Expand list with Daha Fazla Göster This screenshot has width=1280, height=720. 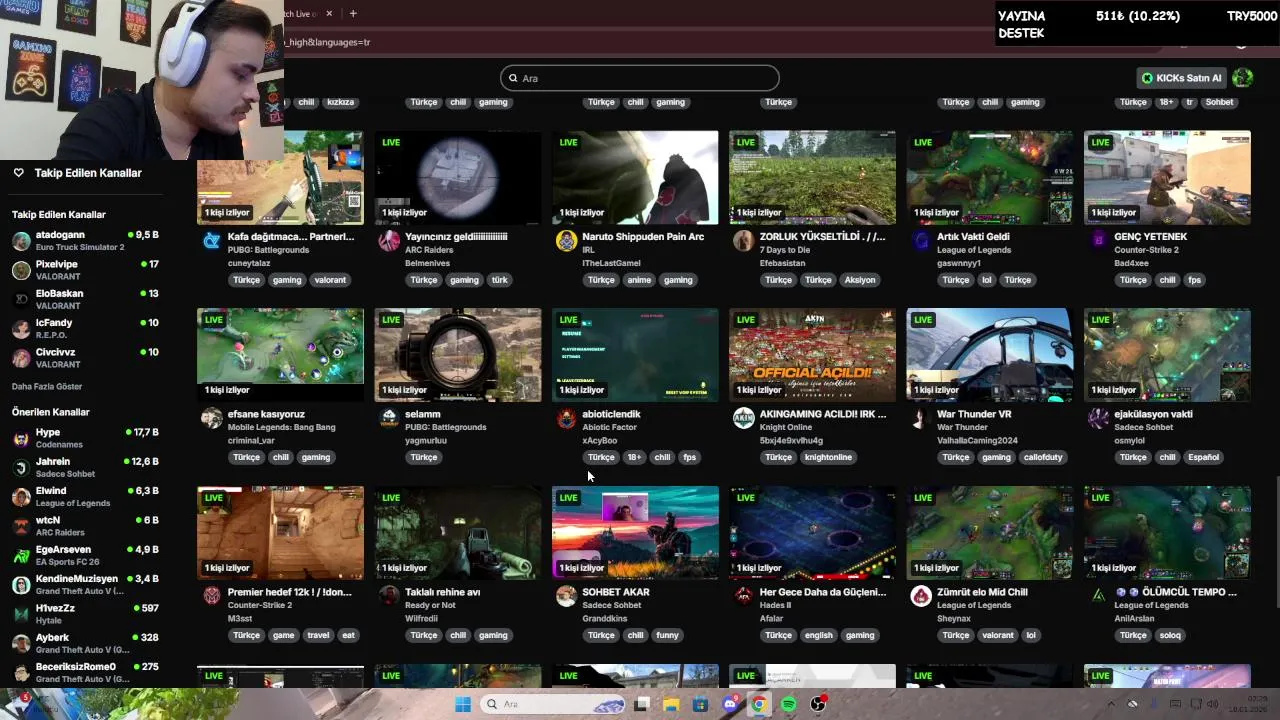point(47,386)
